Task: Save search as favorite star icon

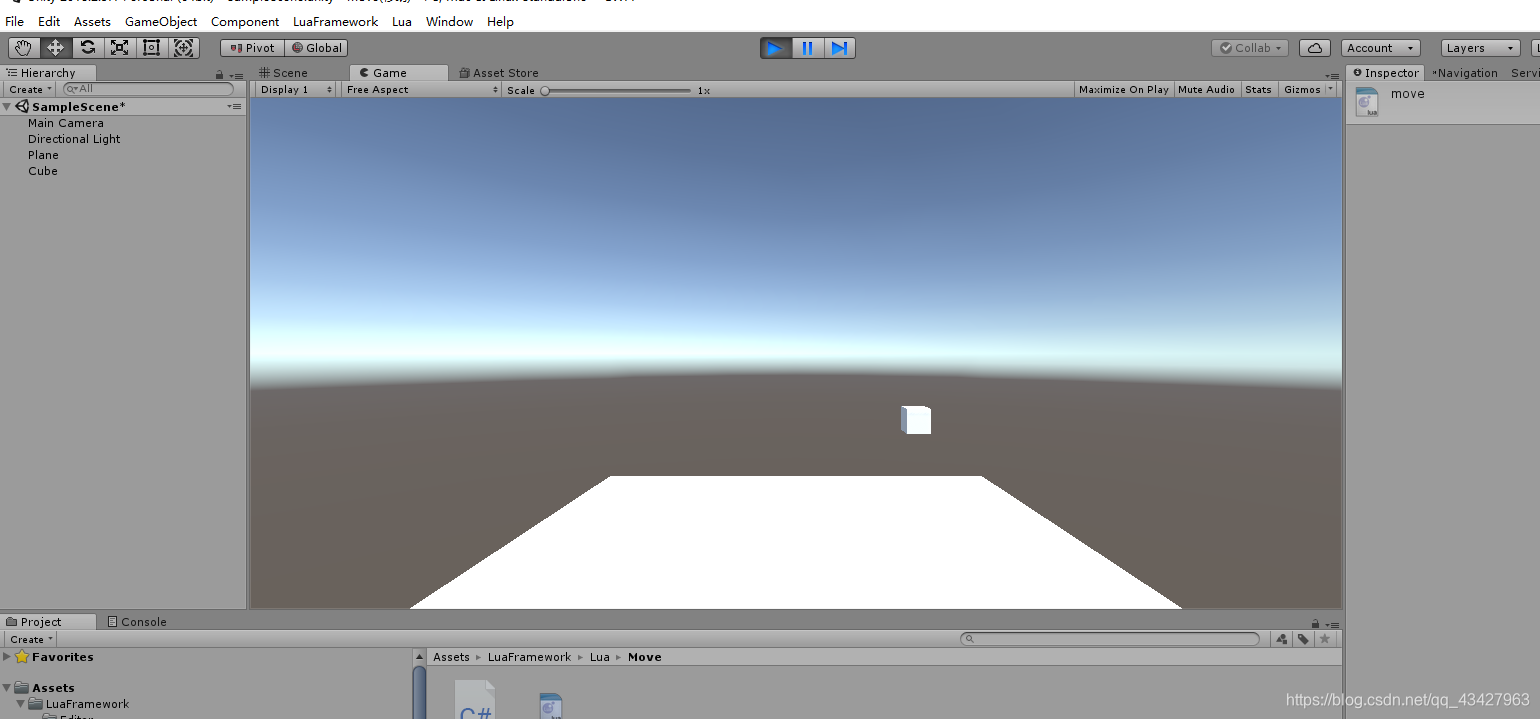Action: [1325, 639]
